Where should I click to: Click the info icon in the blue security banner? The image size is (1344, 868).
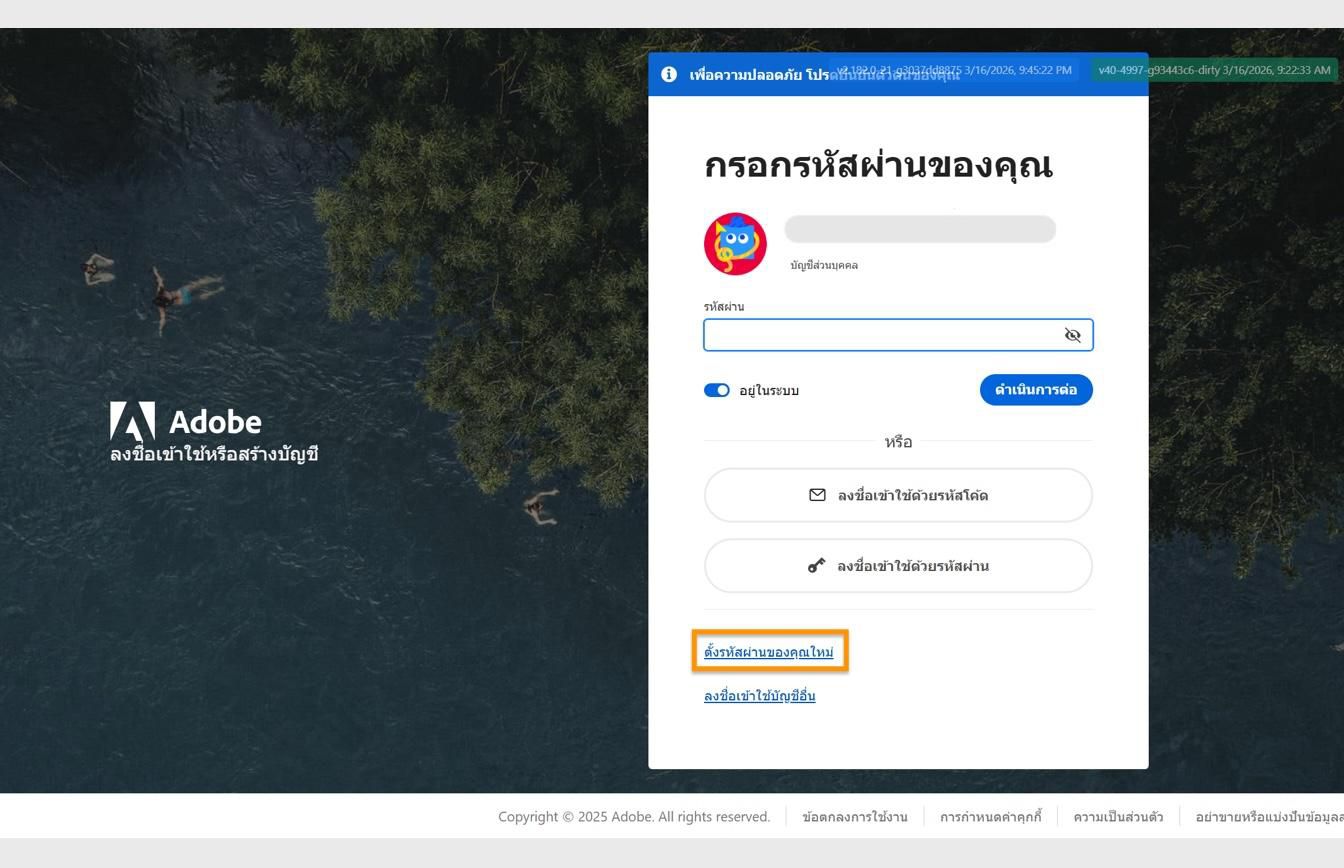click(x=668, y=73)
